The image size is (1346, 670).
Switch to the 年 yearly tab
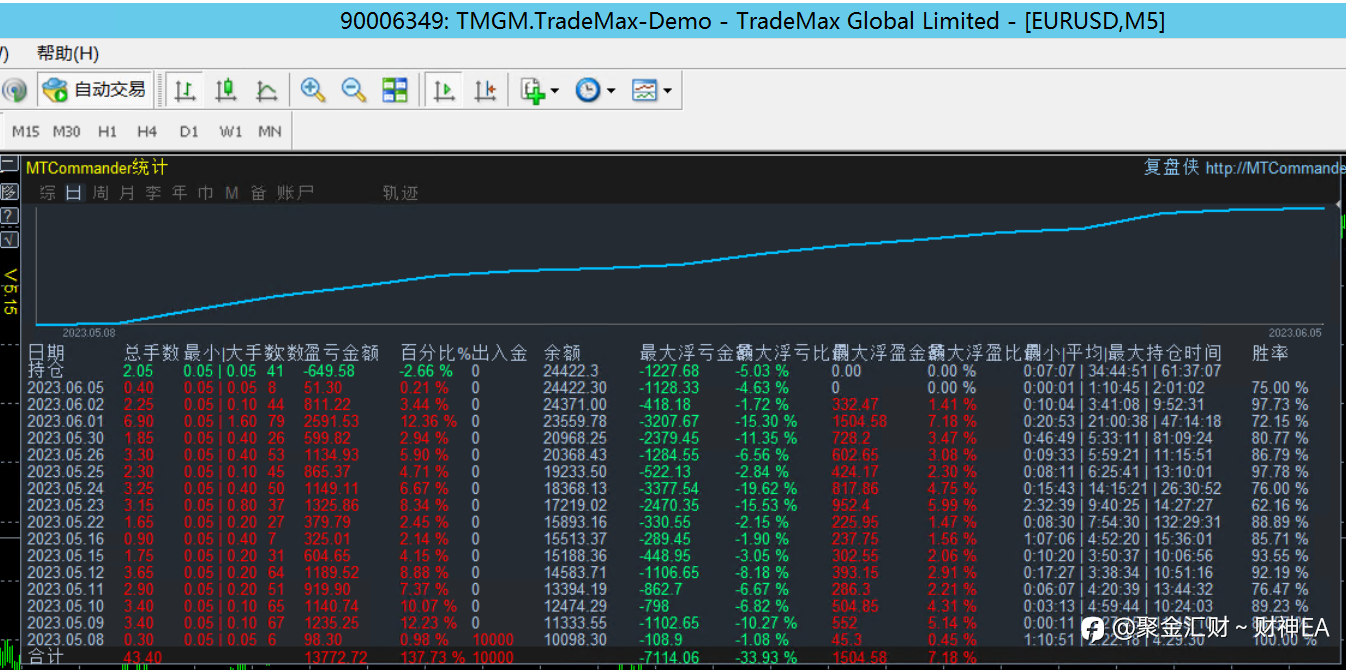179,193
